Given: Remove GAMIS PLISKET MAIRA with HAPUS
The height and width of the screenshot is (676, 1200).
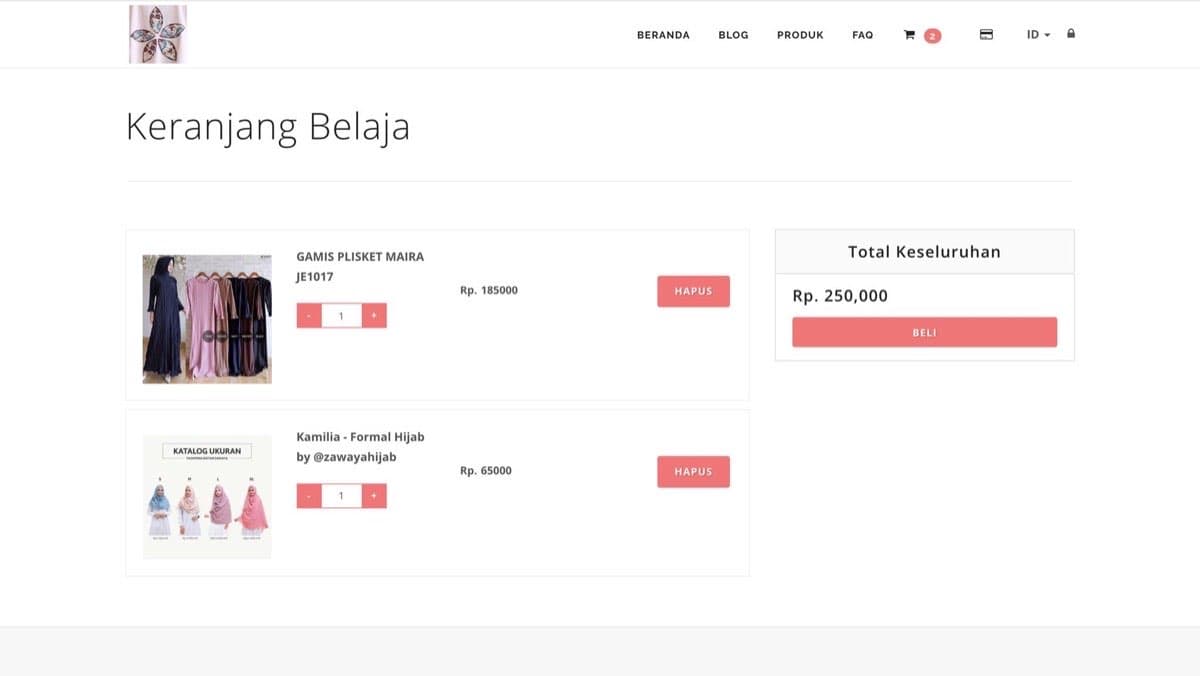Looking at the screenshot, I should (x=693, y=291).
